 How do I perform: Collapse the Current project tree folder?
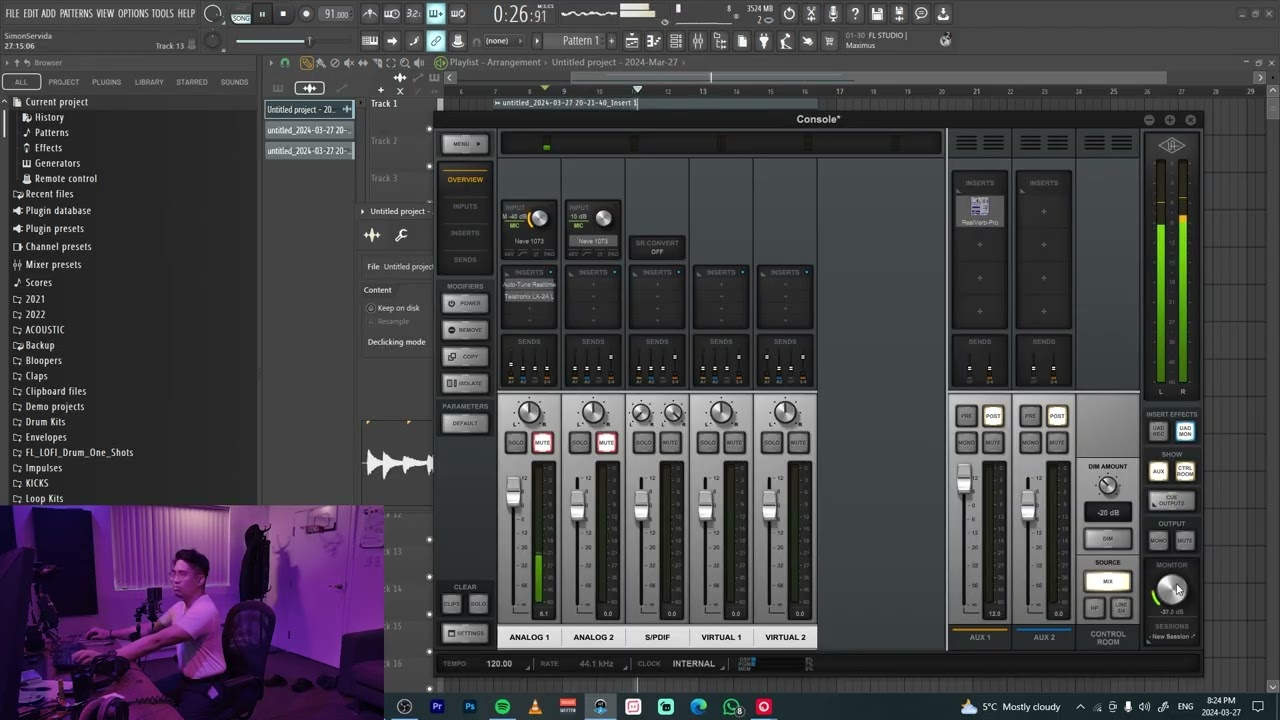tap(56, 102)
